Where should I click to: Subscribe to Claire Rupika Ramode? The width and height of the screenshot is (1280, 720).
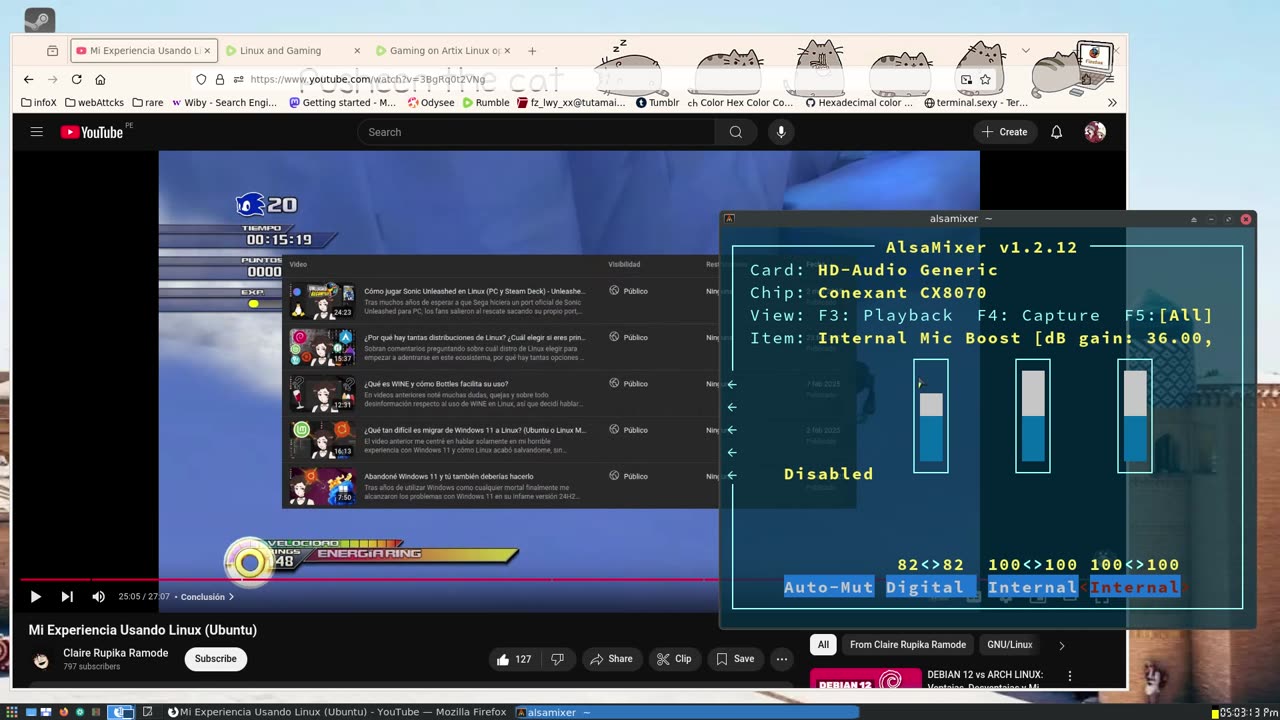tap(216, 659)
